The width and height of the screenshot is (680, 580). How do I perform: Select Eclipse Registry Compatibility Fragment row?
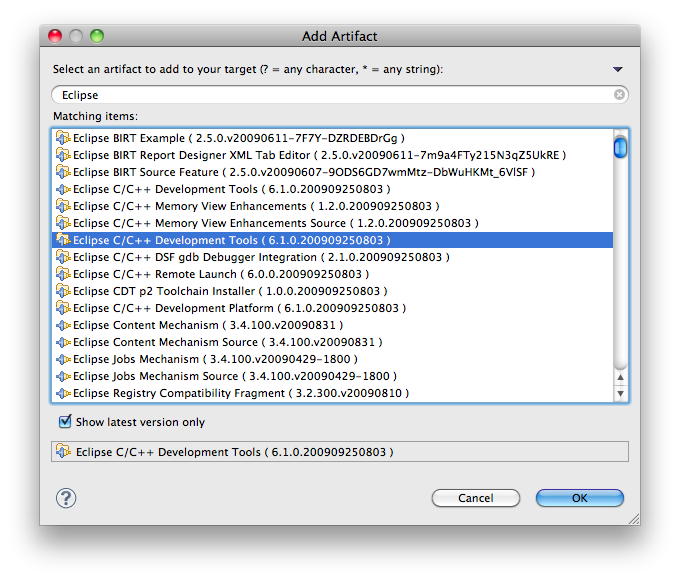pyautogui.click(x=332, y=393)
